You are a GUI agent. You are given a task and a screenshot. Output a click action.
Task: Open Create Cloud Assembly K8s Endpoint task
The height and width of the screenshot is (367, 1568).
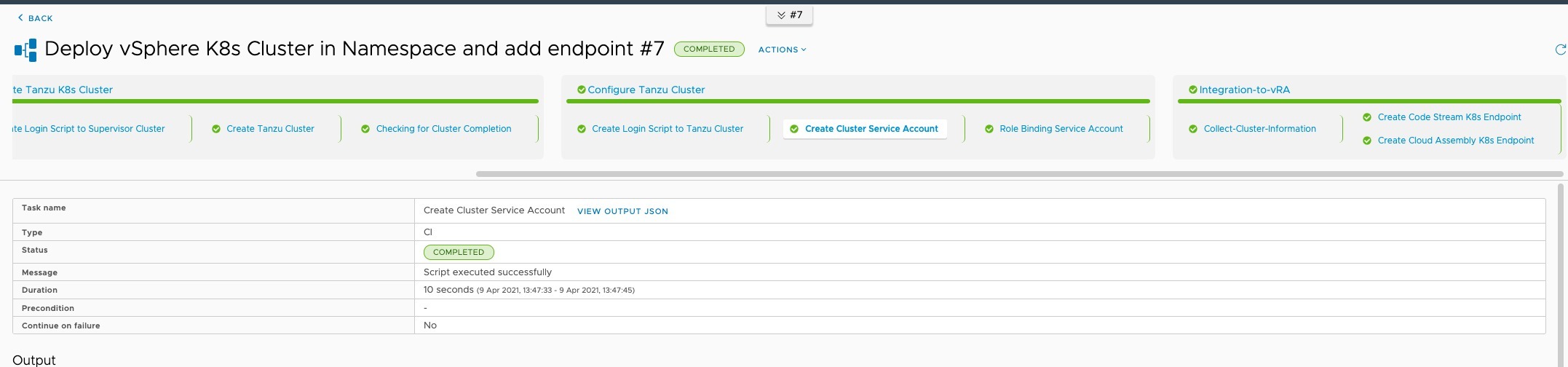(x=1456, y=141)
